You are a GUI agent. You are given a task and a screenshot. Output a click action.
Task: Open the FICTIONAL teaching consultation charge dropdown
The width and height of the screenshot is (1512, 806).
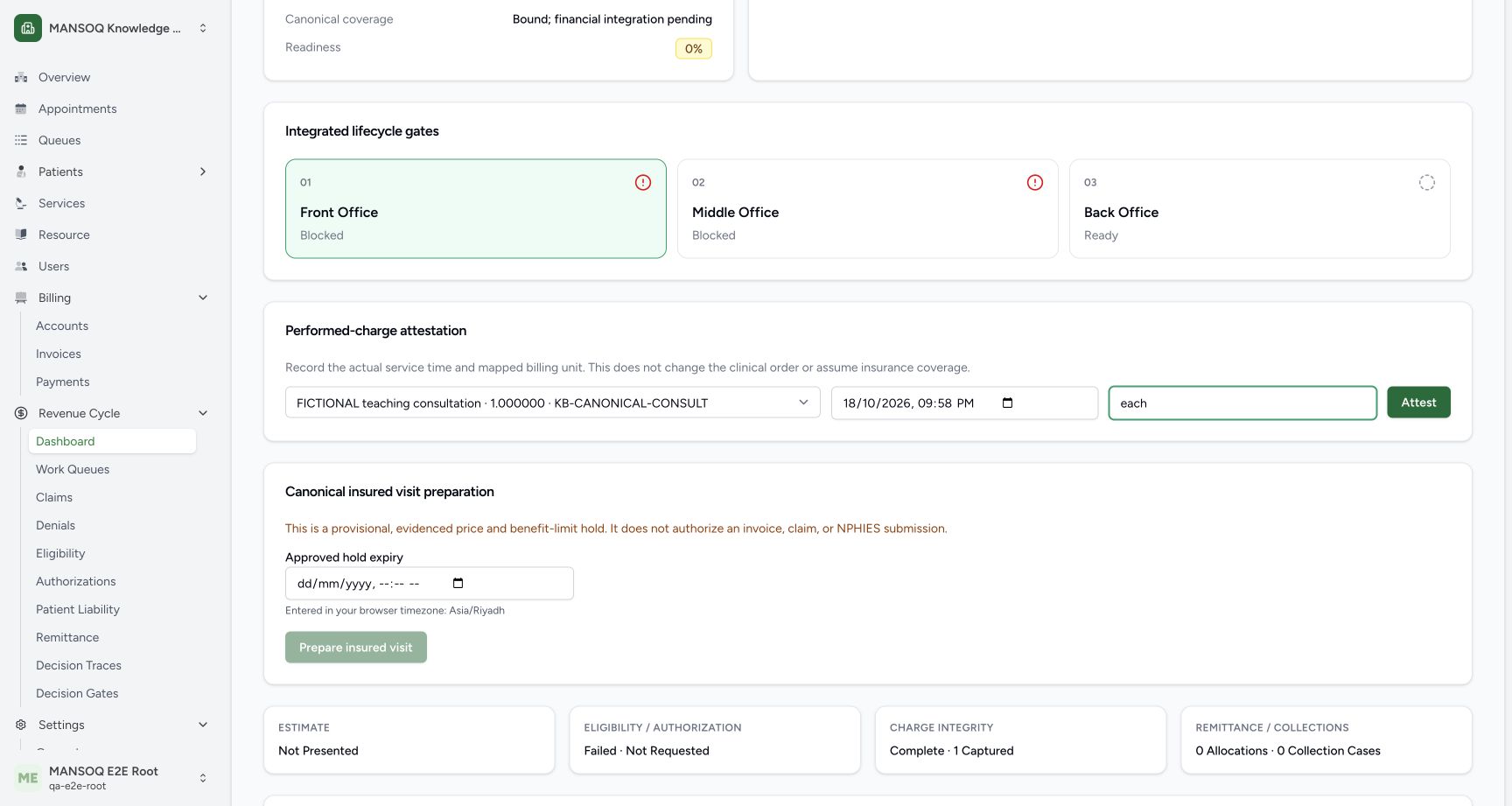click(x=553, y=403)
